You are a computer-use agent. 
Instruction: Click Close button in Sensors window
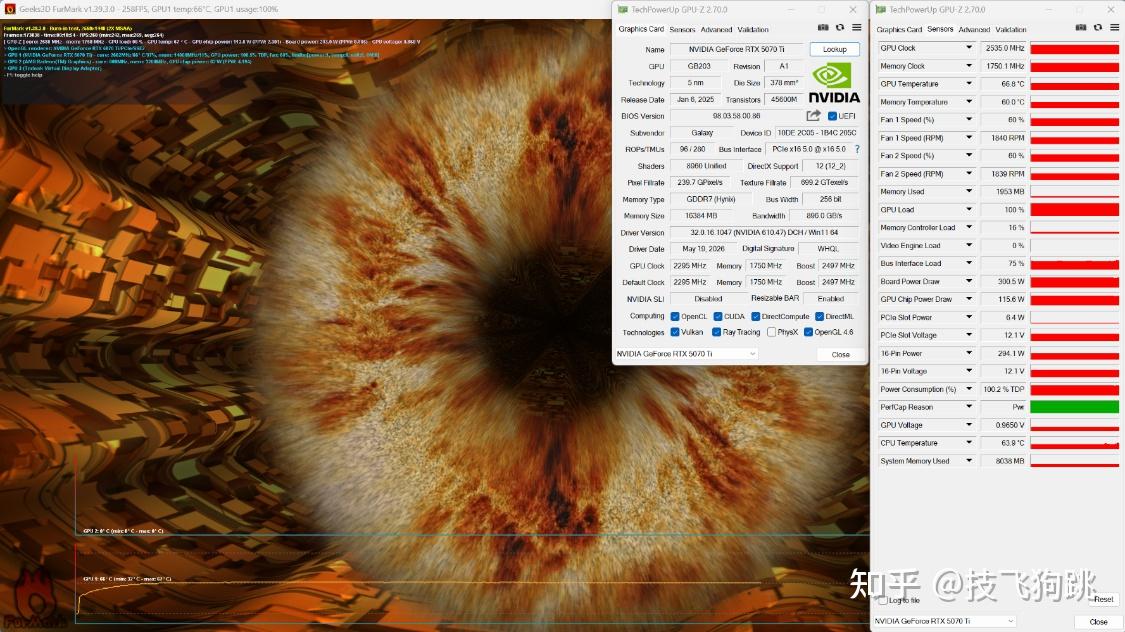pyautogui.click(x=1098, y=622)
